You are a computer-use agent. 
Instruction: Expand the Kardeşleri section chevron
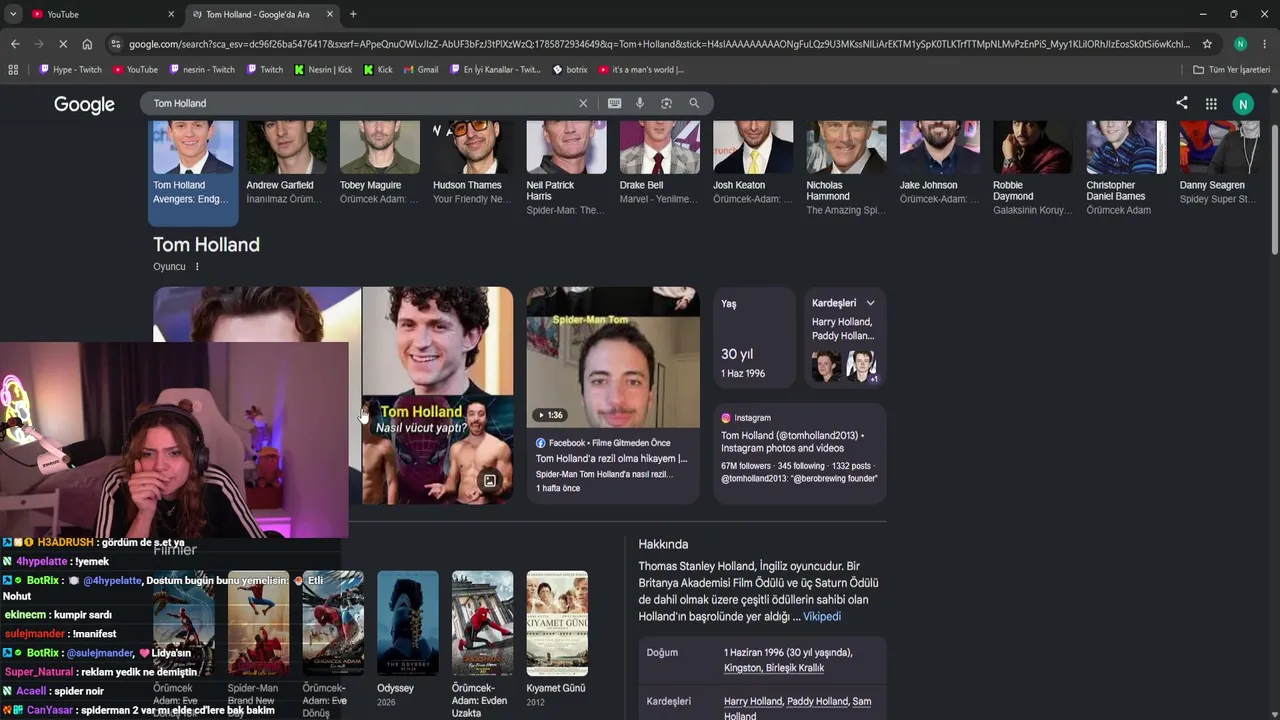tap(870, 303)
